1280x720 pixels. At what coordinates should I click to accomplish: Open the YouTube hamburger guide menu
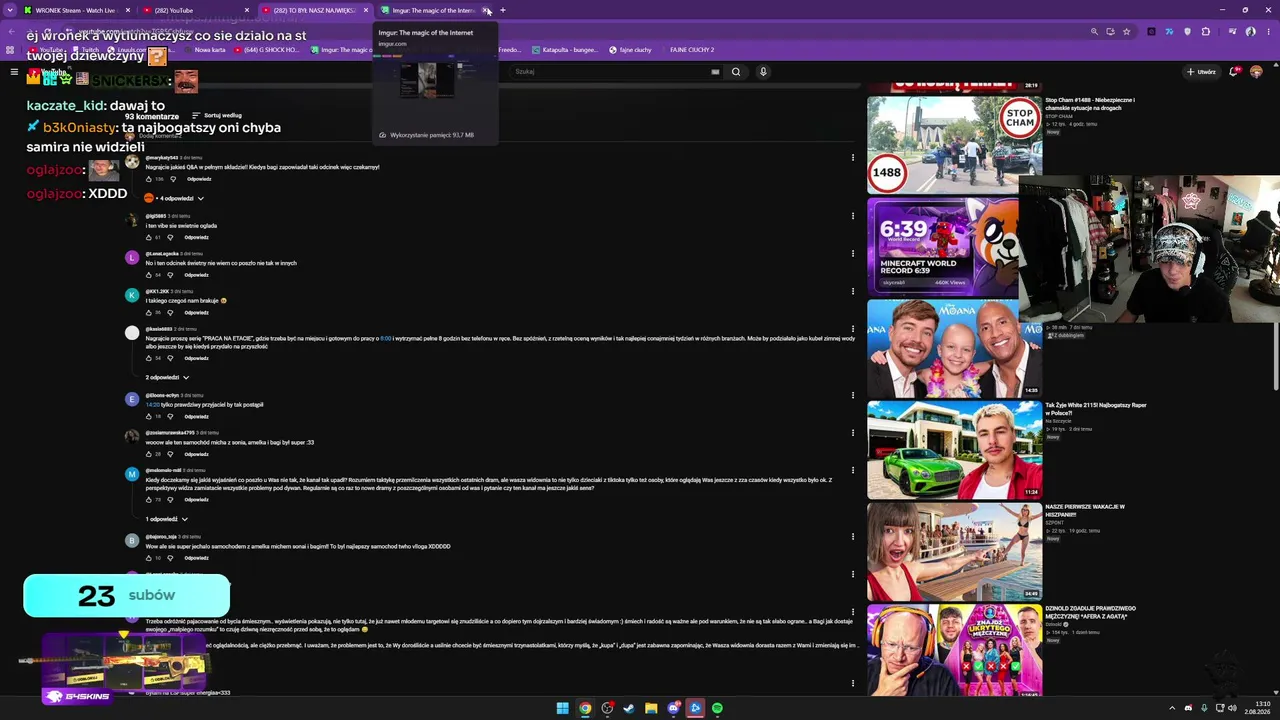(14, 72)
